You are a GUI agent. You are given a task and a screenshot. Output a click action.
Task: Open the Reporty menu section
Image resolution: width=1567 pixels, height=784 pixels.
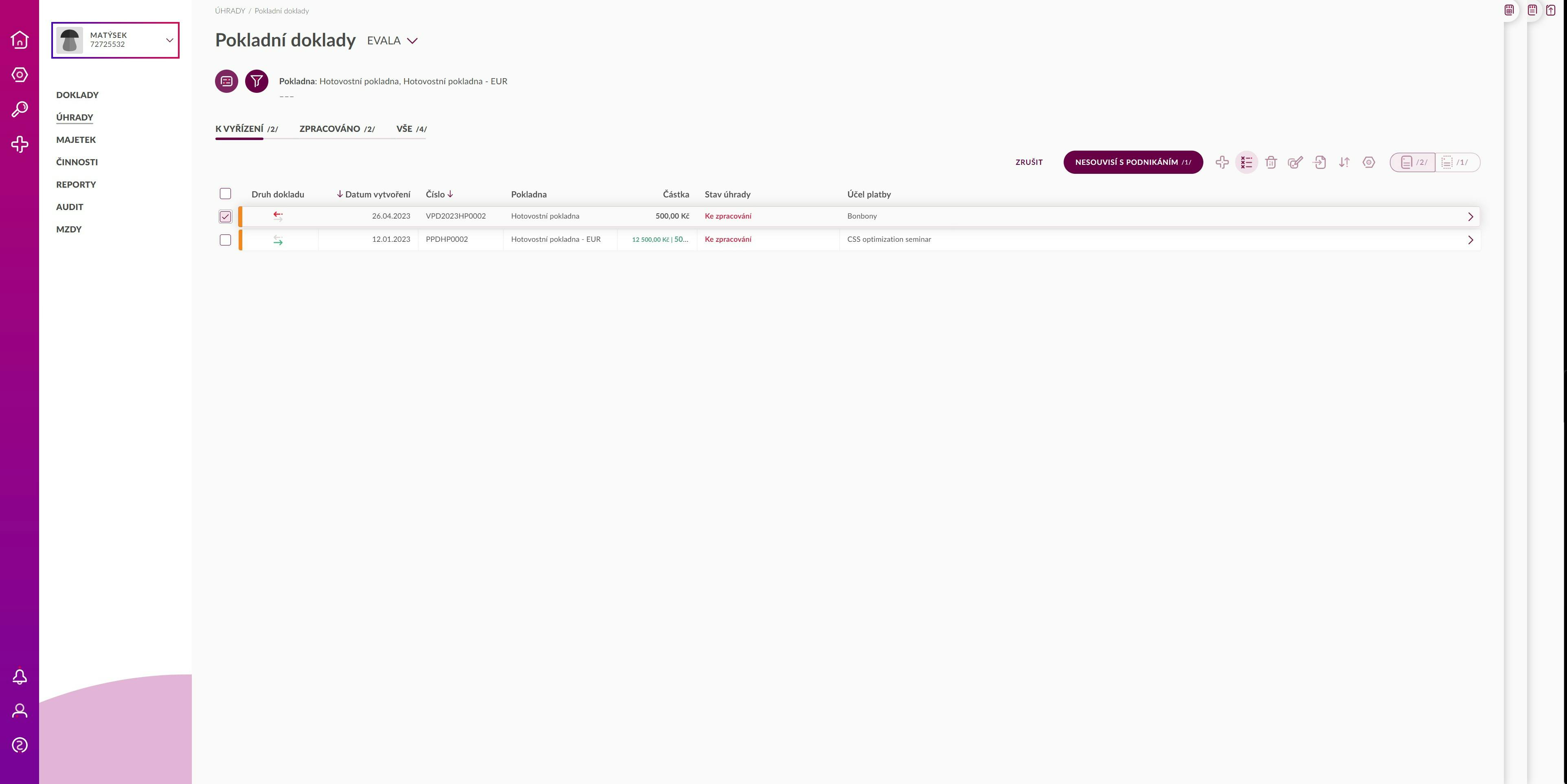tap(76, 184)
